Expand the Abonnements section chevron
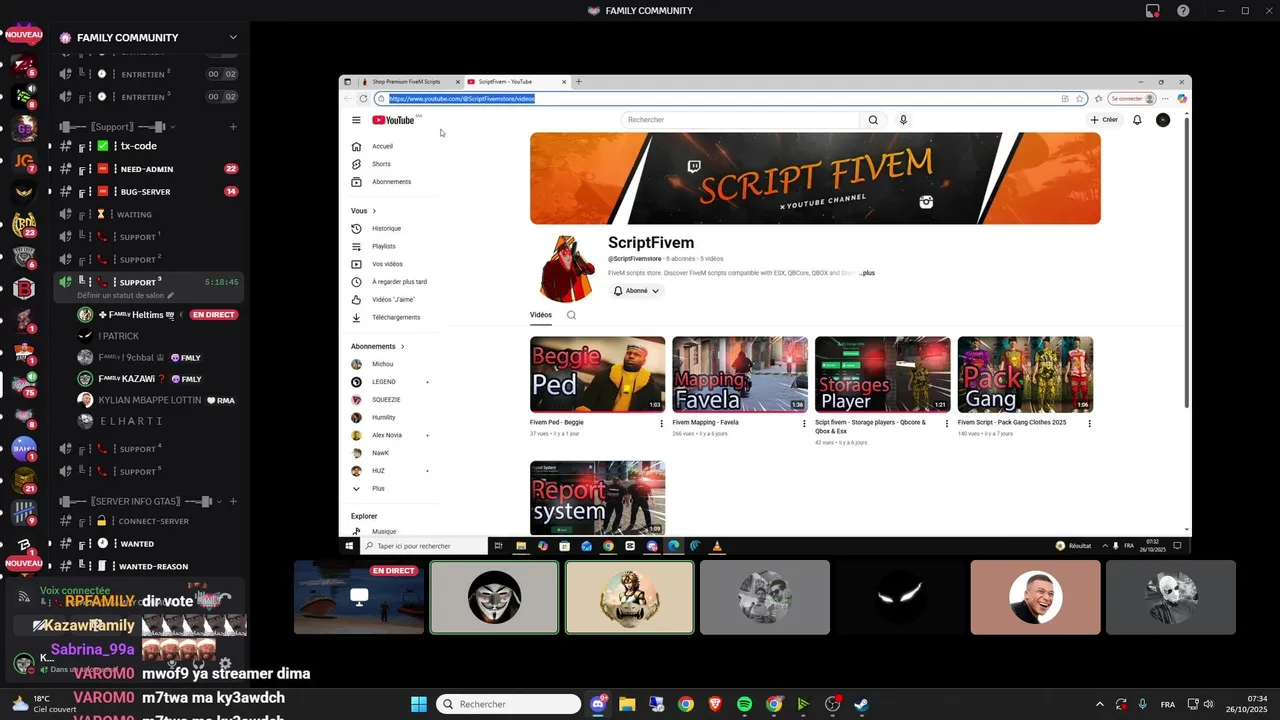 pos(402,346)
